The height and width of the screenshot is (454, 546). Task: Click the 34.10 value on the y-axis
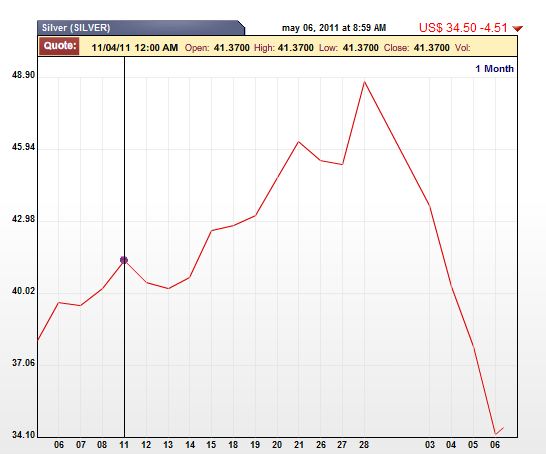click(23, 435)
